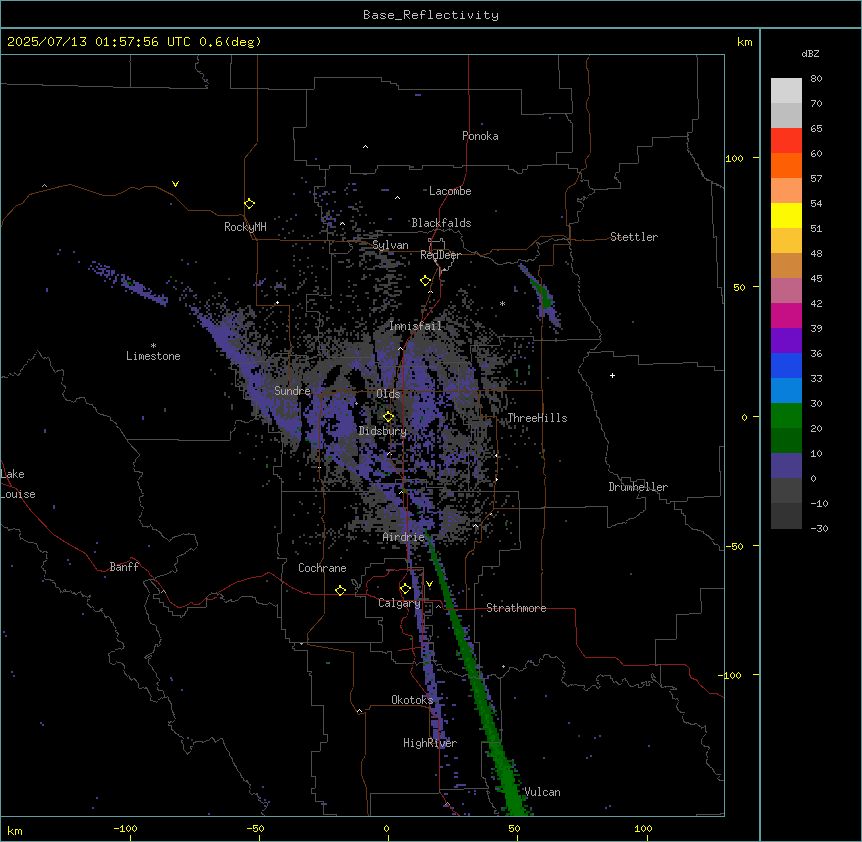This screenshot has height=842, width=862.
Task: Click the Ponoka city label
Action: tap(480, 136)
